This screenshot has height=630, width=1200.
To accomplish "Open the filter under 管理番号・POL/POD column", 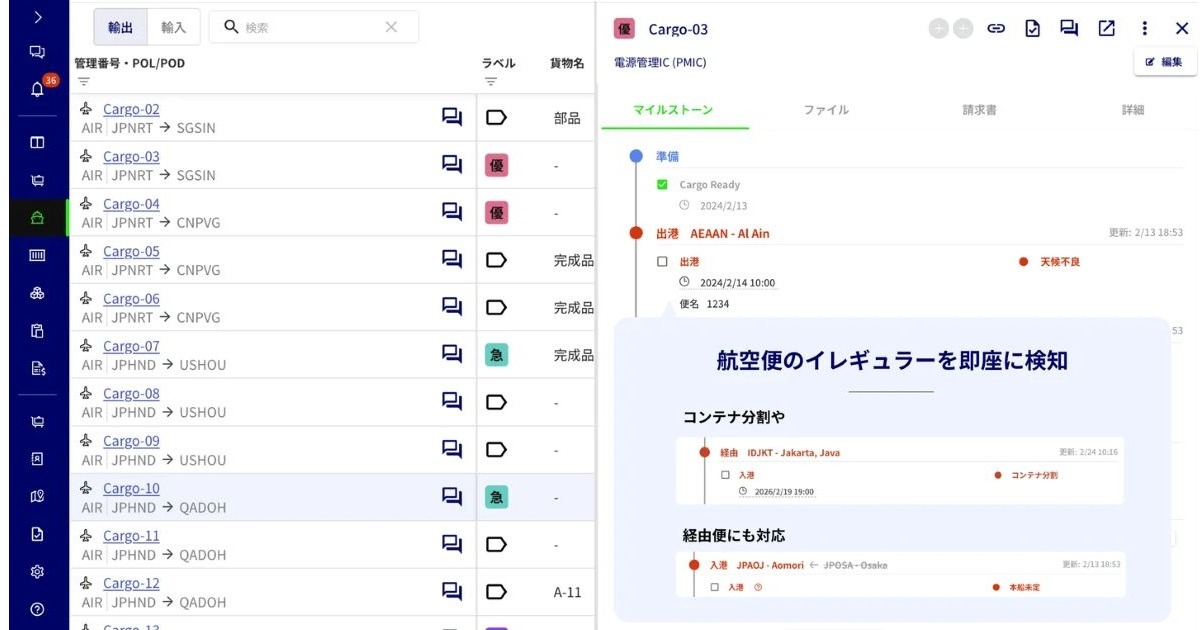I will click(x=84, y=82).
